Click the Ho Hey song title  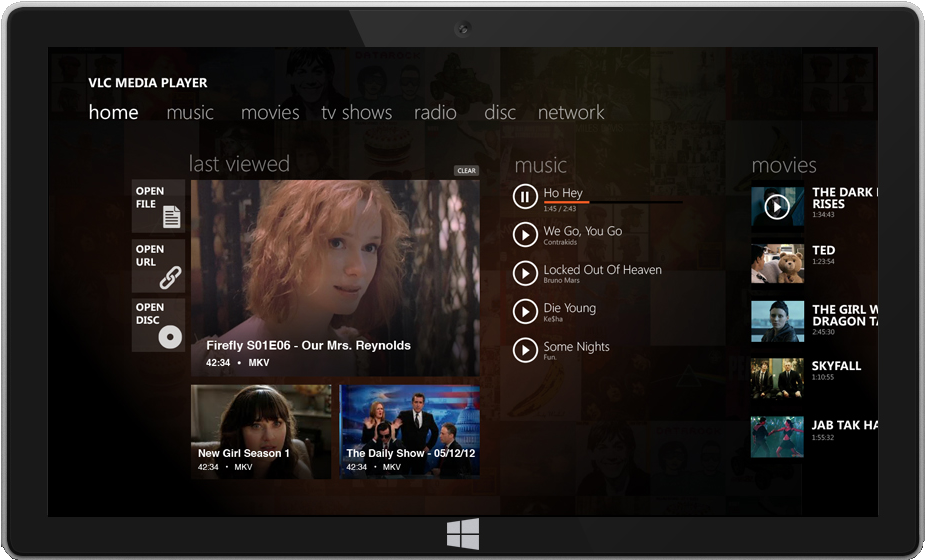(563, 193)
